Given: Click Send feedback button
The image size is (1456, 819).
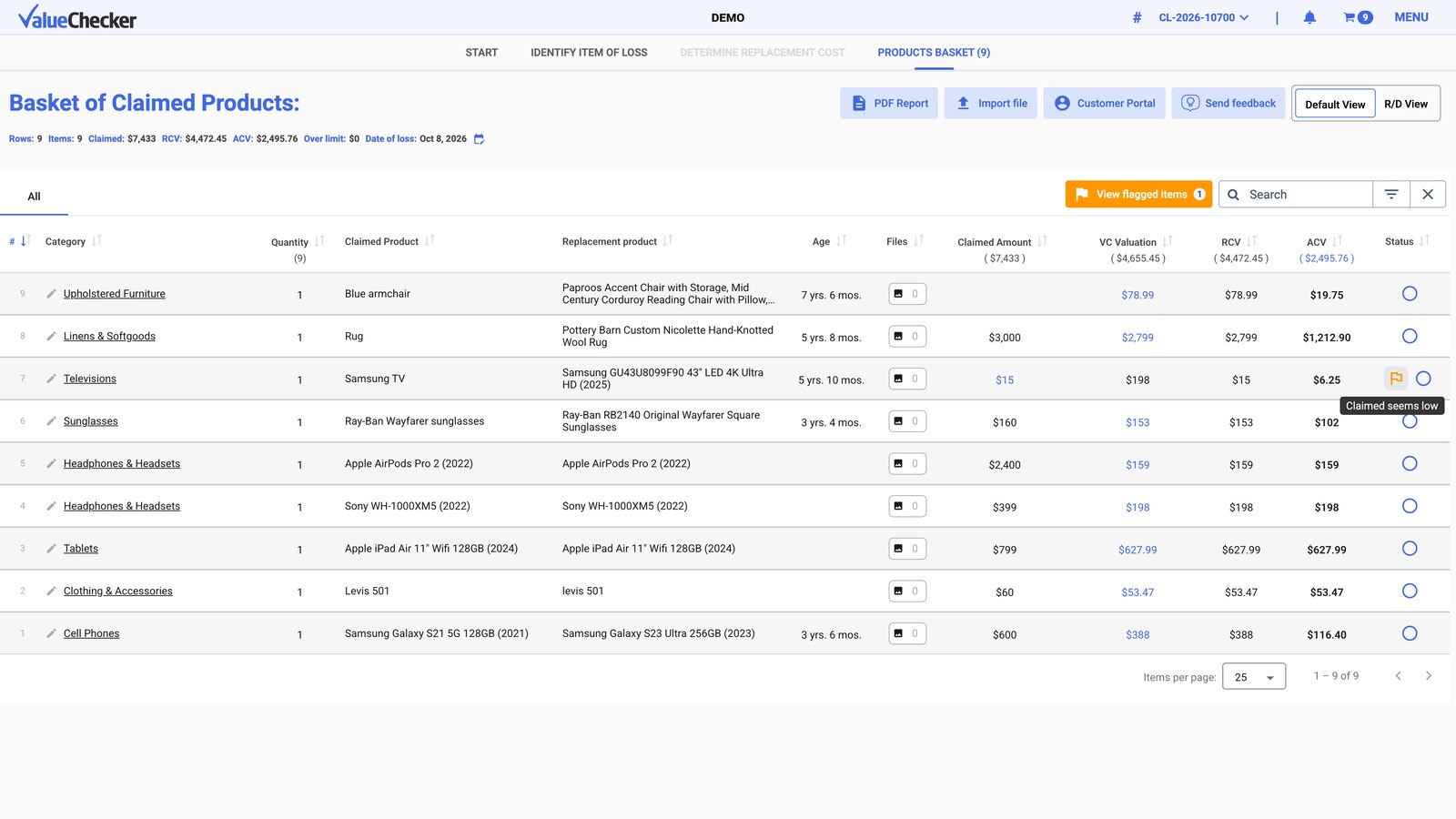Looking at the screenshot, I should pyautogui.click(x=1228, y=103).
